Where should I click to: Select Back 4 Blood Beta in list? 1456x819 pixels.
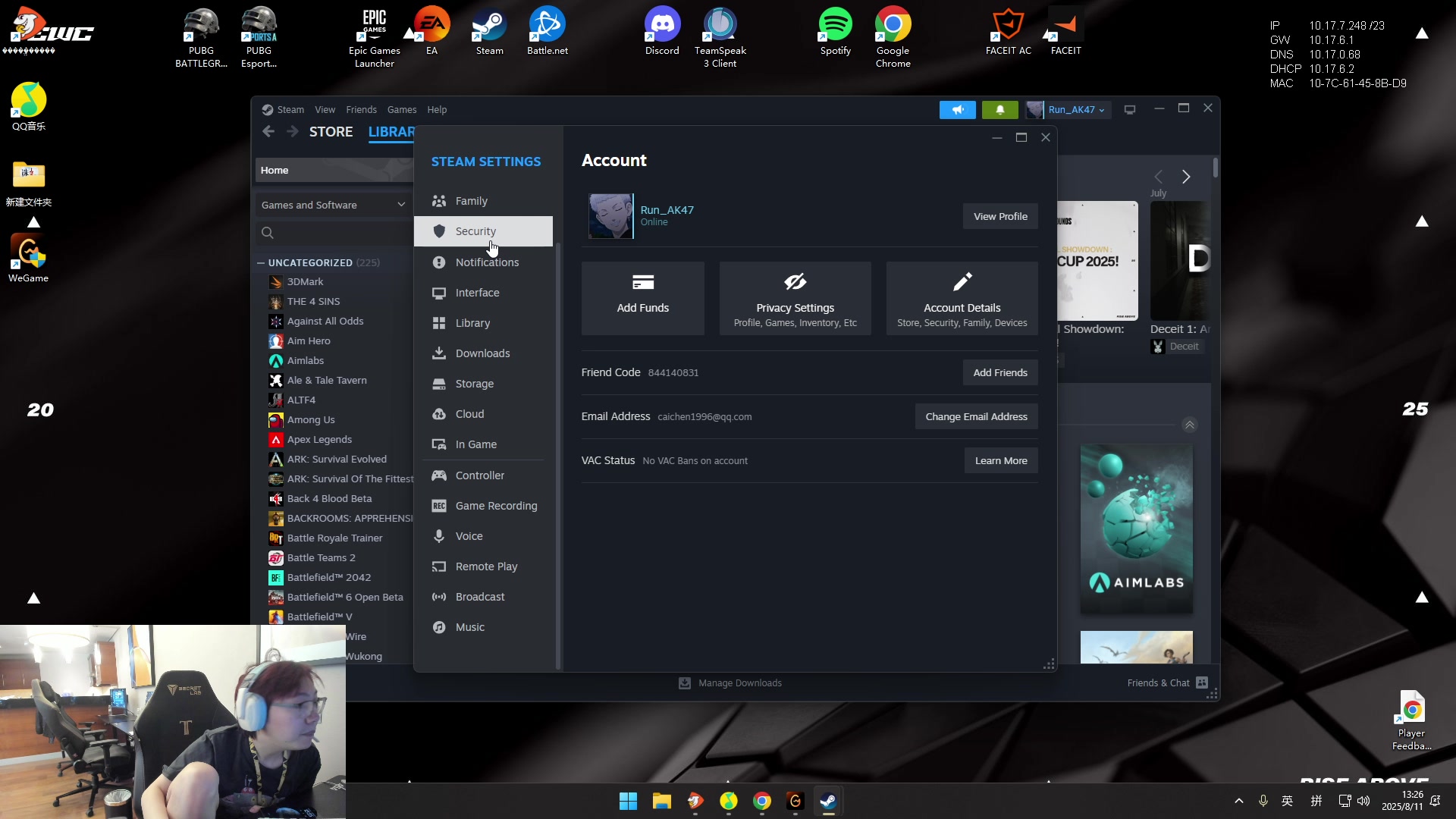pyautogui.click(x=329, y=499)
